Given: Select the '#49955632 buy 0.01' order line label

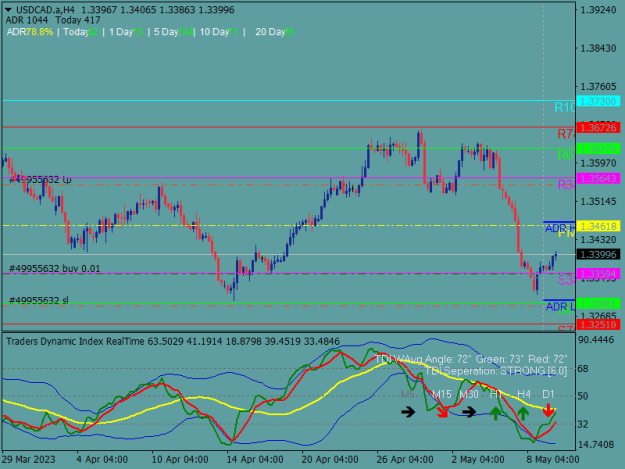Looking at the screenshot, I should click(x=55, y=269).
